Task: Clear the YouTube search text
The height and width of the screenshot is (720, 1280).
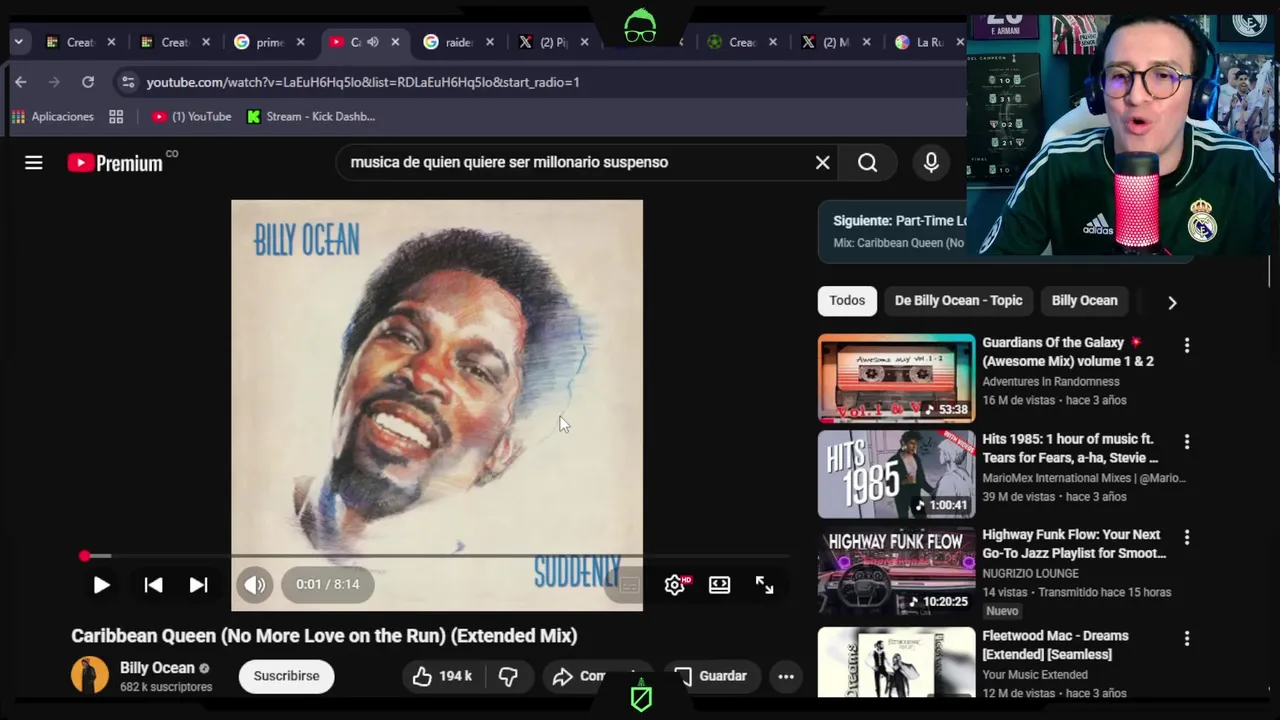Action: [822, 162]
